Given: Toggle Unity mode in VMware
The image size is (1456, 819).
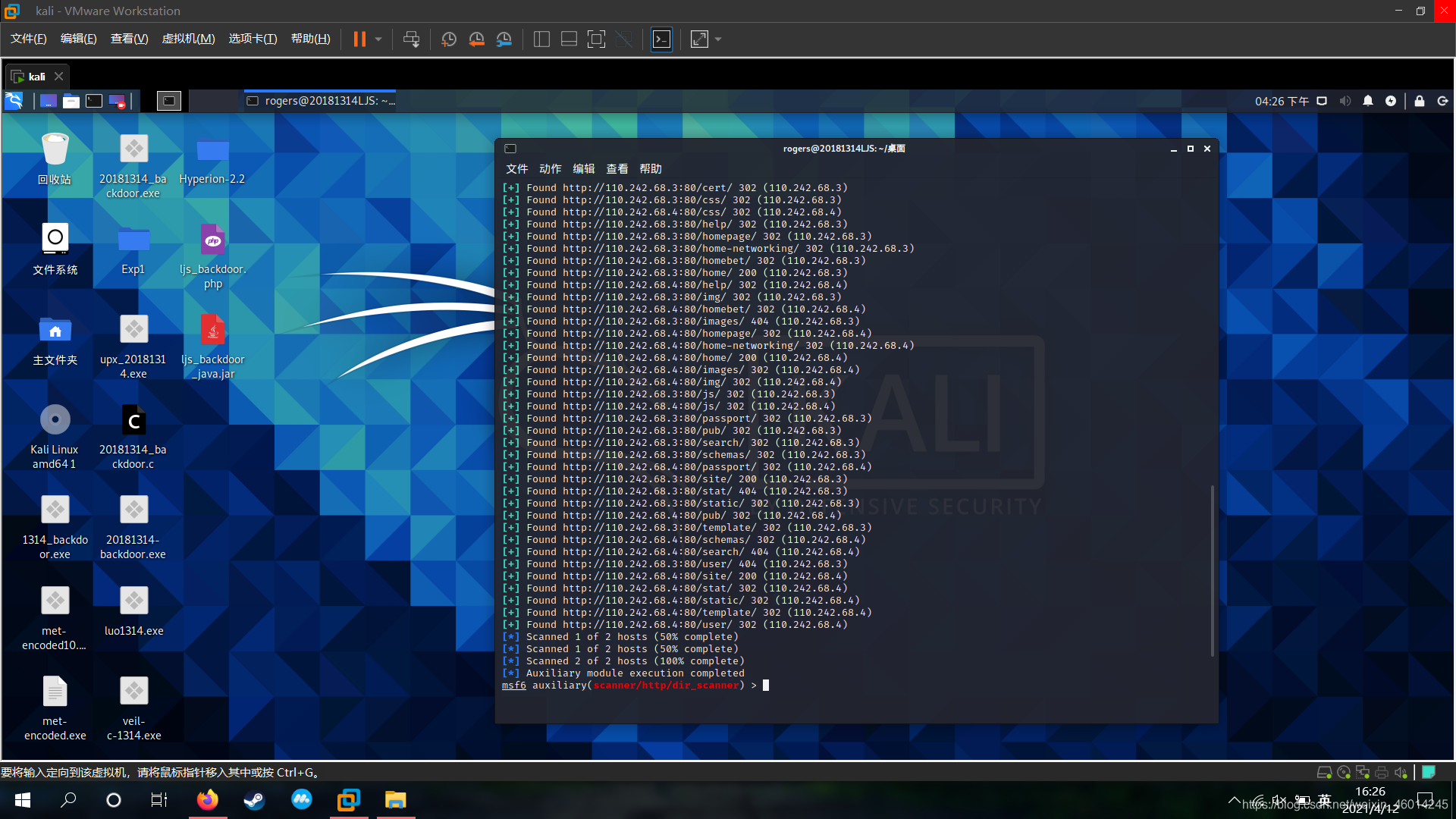Looking at the screenshot, I should [624, 39].
